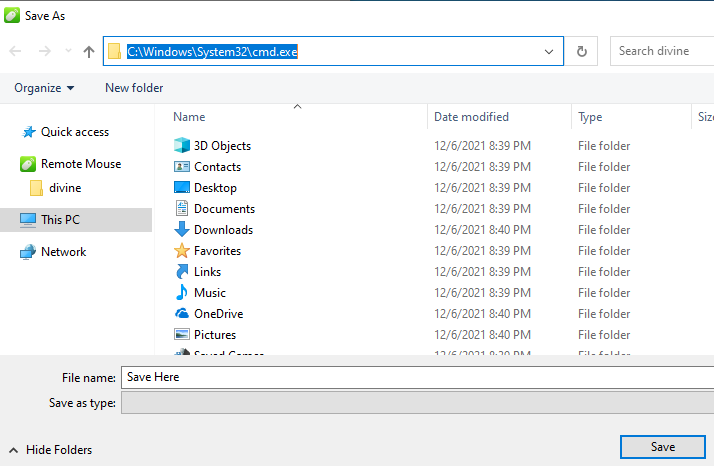Screen dimensions: 714x466
Task: Click the File folder type for Music
Action: [604, 292]
